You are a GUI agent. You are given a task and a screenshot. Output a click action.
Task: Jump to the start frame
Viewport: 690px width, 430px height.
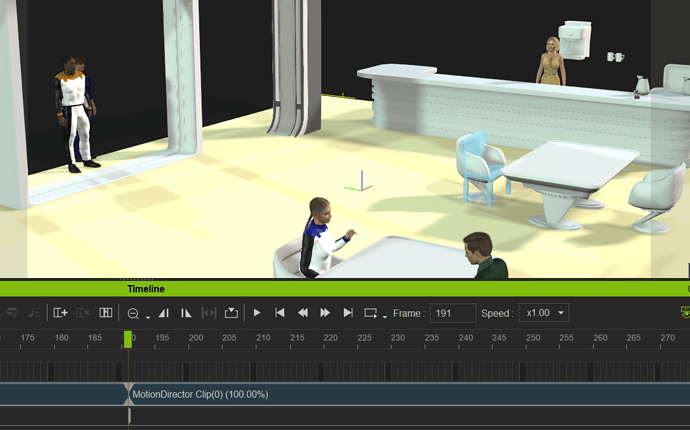tap(279, 313)
